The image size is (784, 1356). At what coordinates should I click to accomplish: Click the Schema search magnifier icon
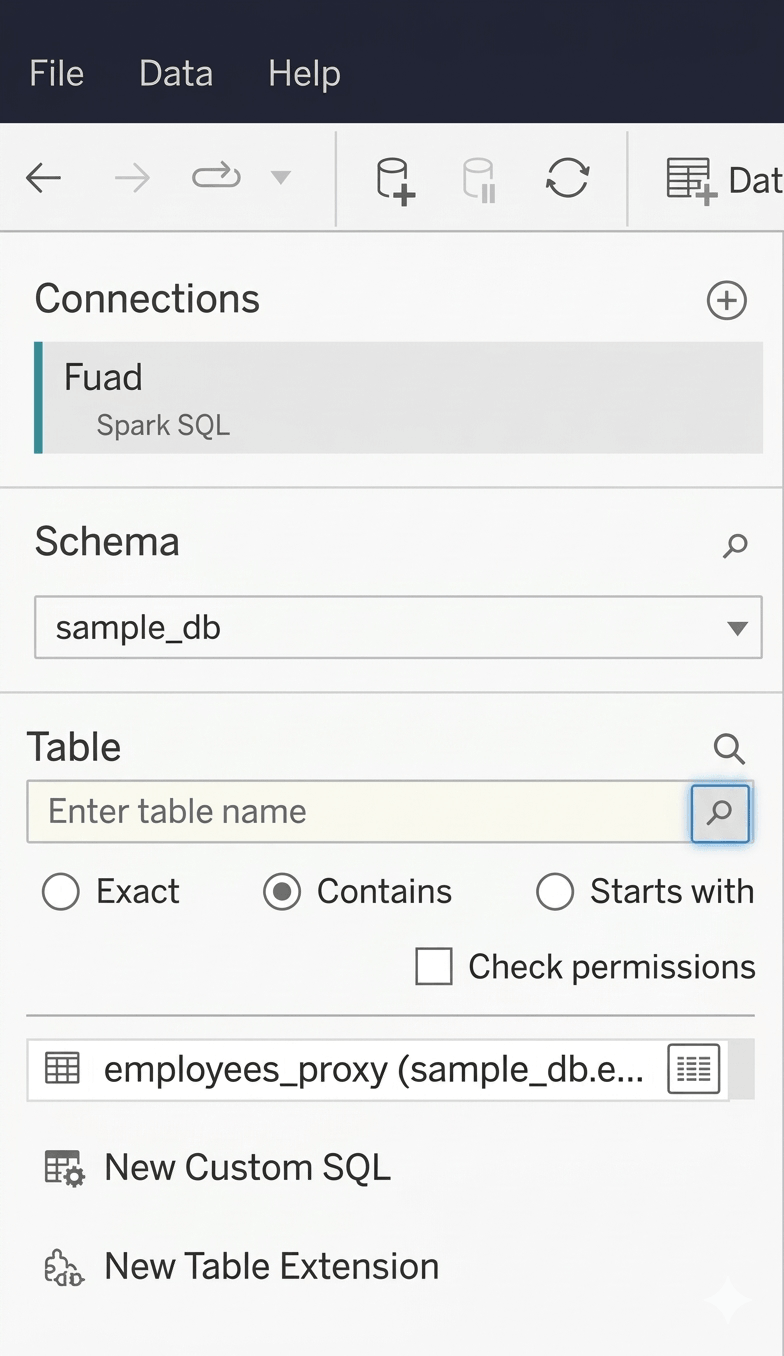[x=735, y=545]
